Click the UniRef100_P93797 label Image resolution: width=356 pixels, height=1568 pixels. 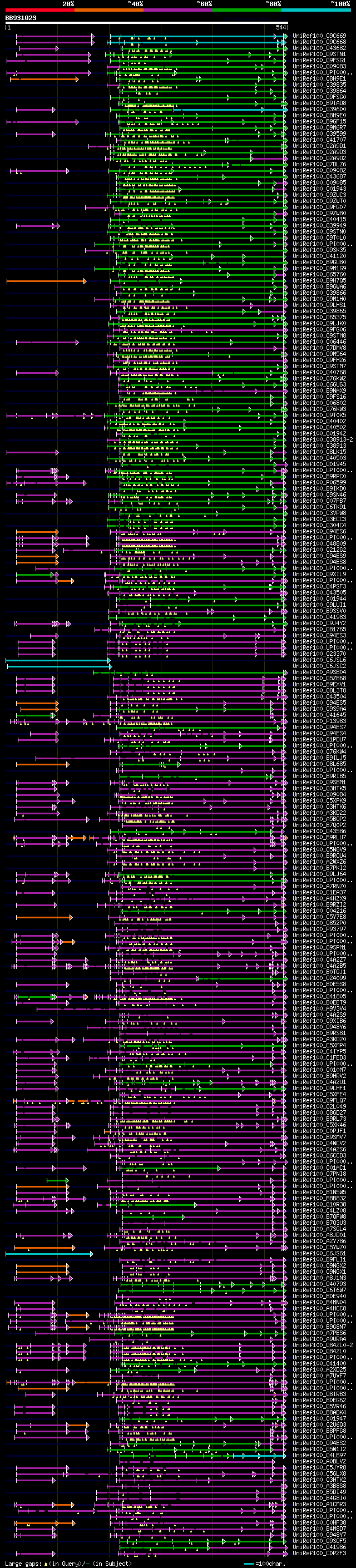pyautogui.click(x=319, y=929)
